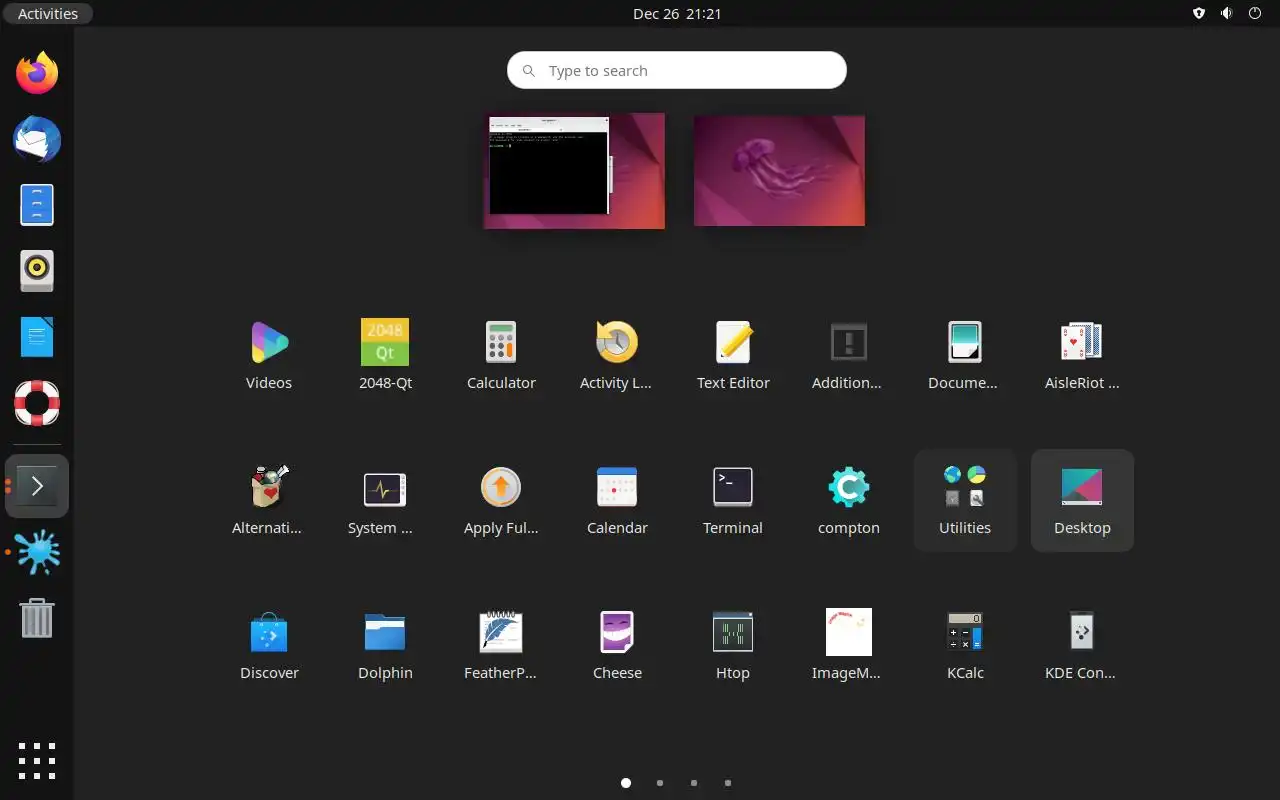Open the Videos app
This screenshot has width=1280, height=800.
pos(269,355)
